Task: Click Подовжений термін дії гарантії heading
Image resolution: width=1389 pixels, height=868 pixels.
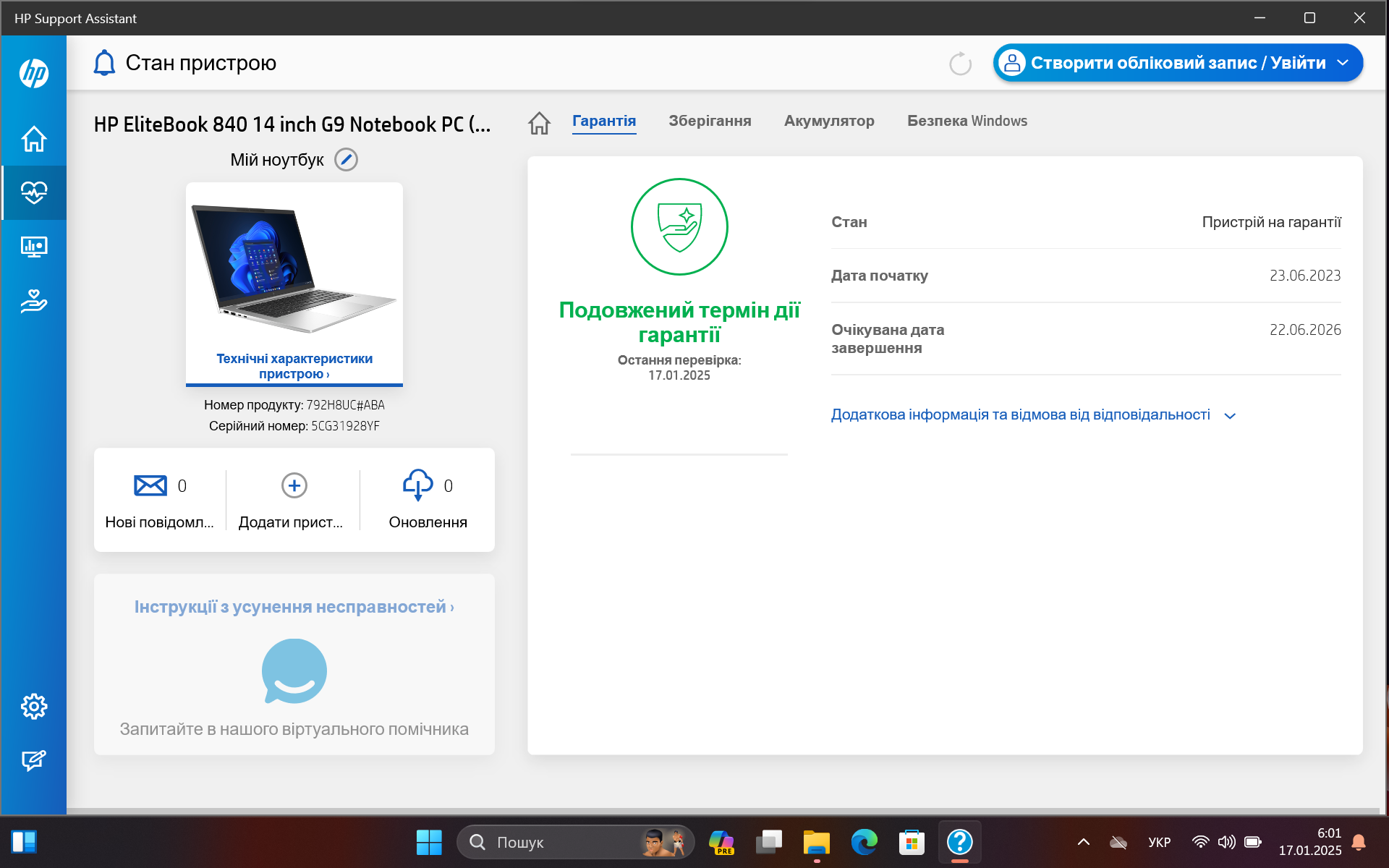Action: pos(679,322)
